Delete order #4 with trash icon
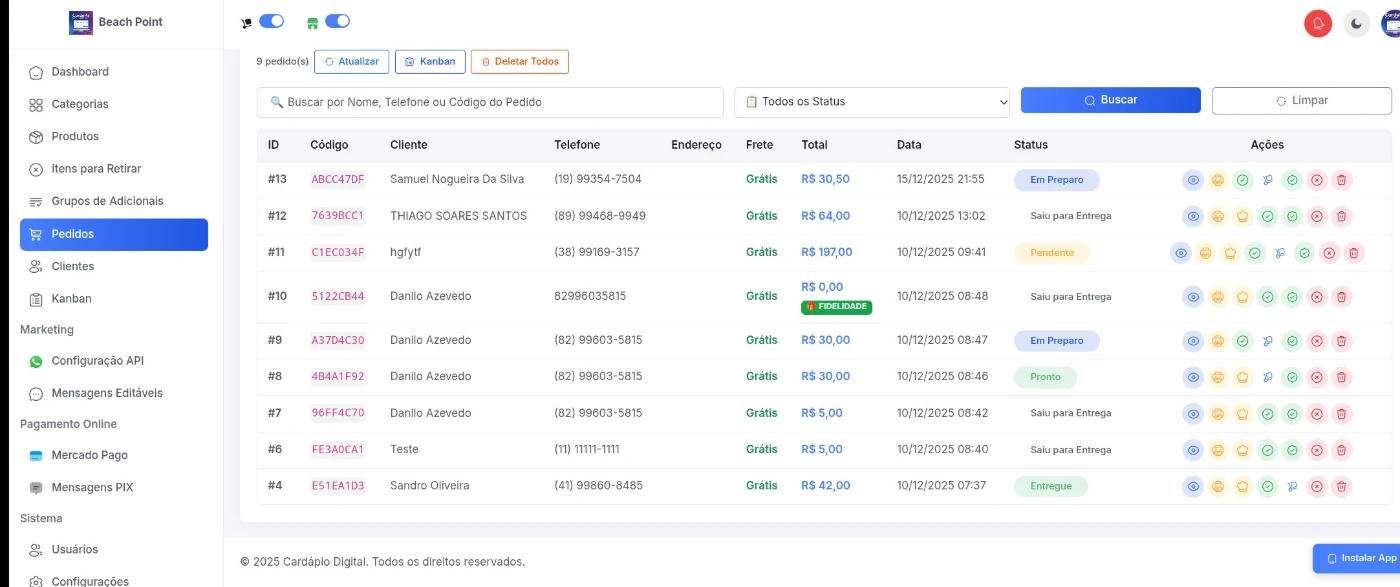1400x587 pixels. coord(1342,486)
